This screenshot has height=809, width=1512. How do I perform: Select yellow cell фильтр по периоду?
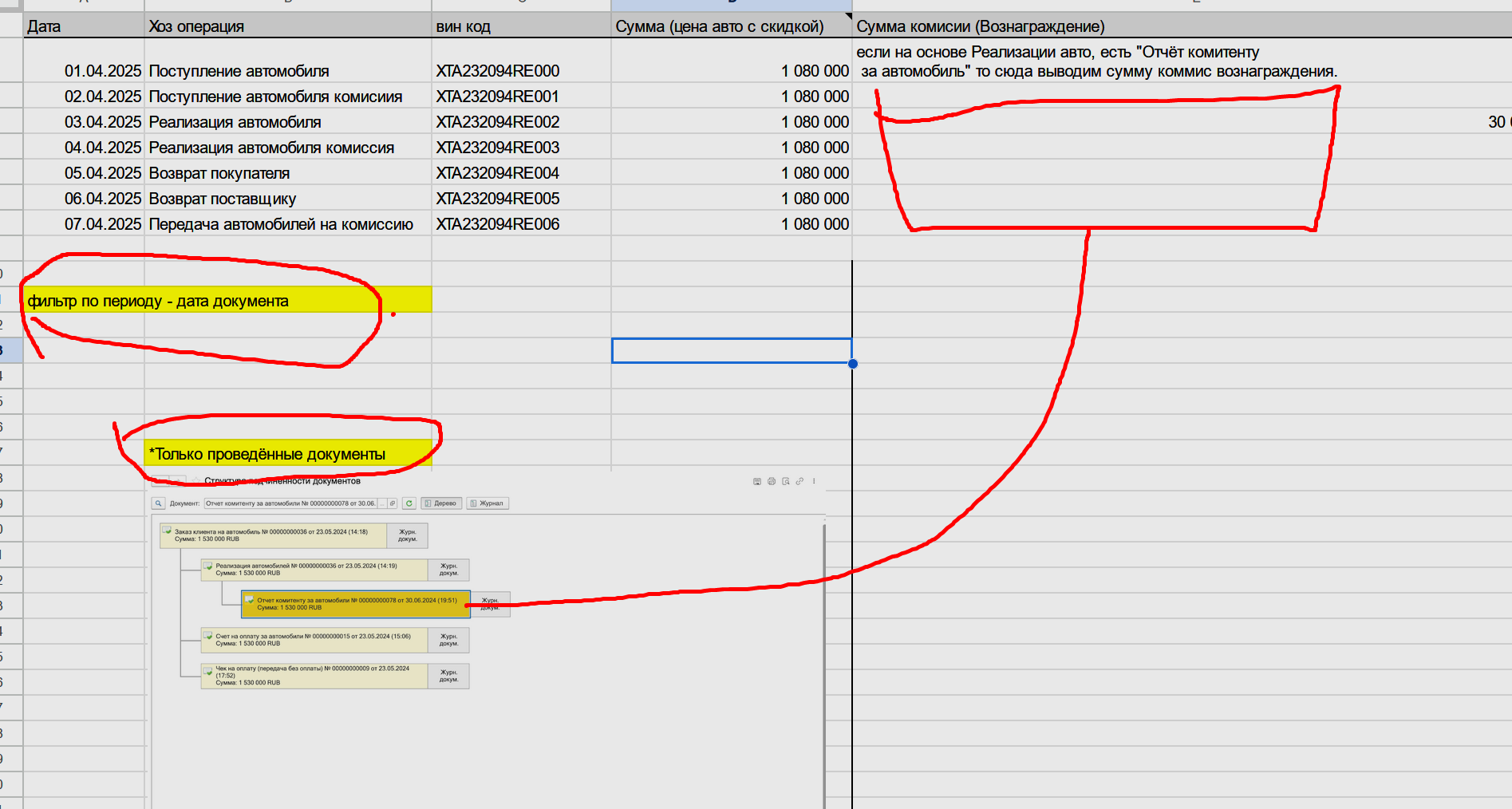click(227, 301)
